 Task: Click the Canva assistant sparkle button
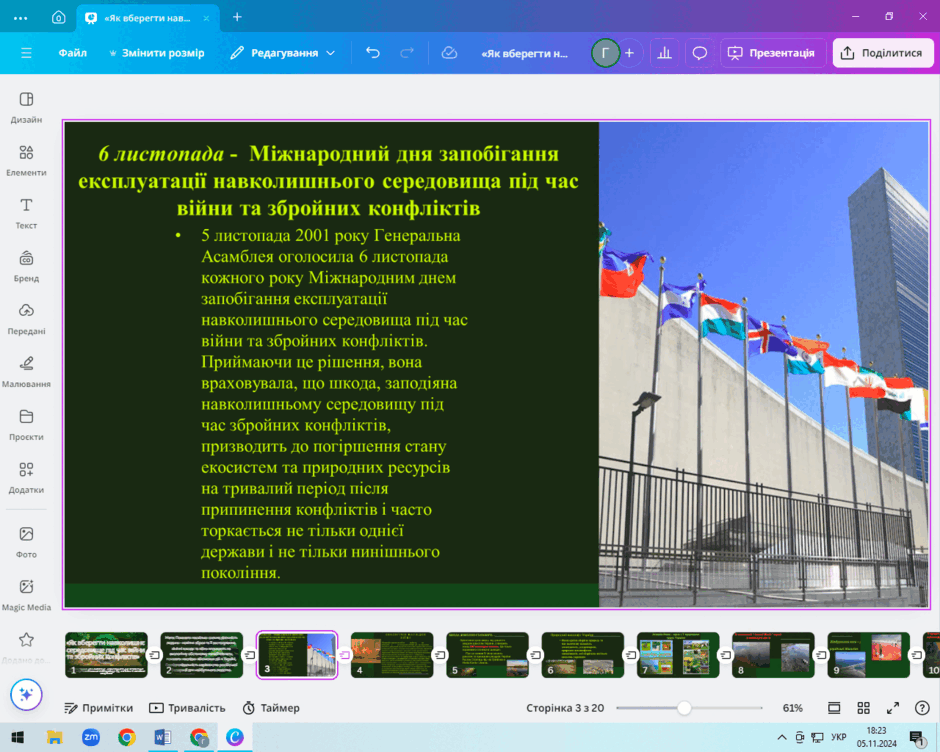[x=26, y=694]
